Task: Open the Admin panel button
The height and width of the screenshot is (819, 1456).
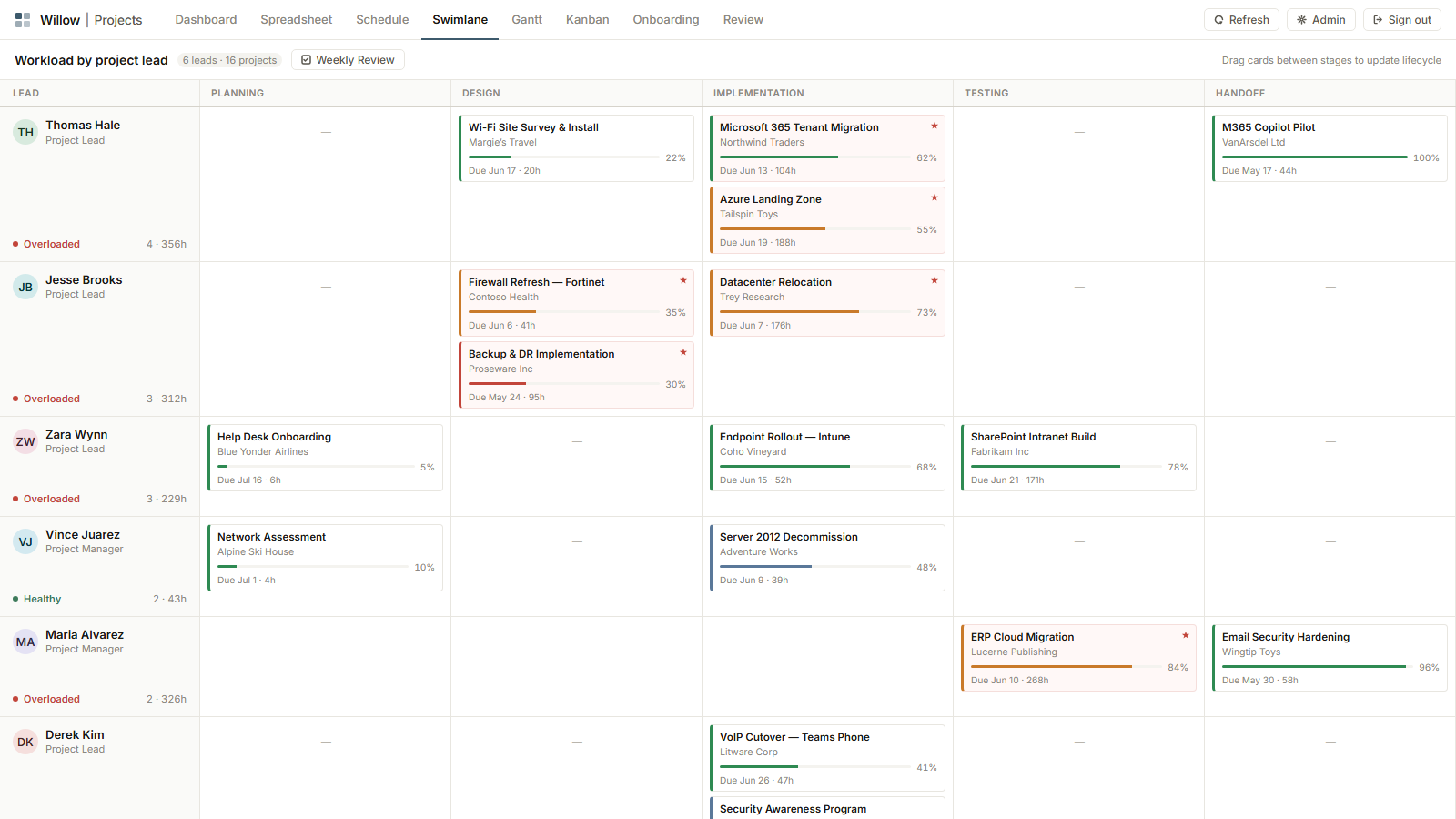Action: point(1321,20)
